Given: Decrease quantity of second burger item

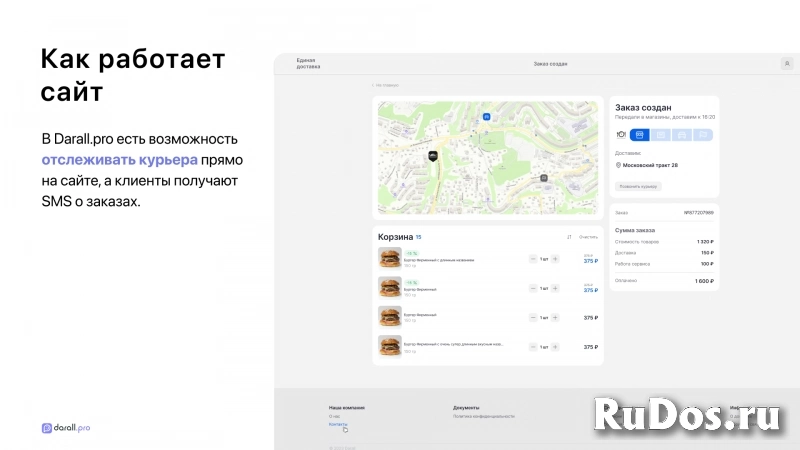Looking at the screenshot, I should click(x=533, y=289).
